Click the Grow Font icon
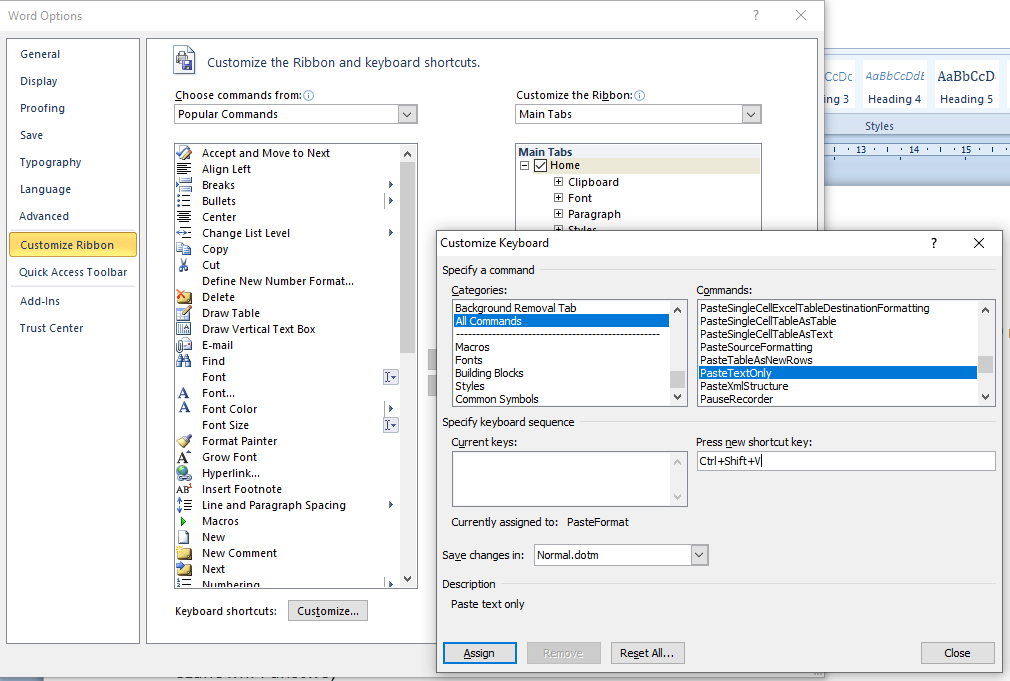This screenshot has width=1010, height=681. point(184,457)
